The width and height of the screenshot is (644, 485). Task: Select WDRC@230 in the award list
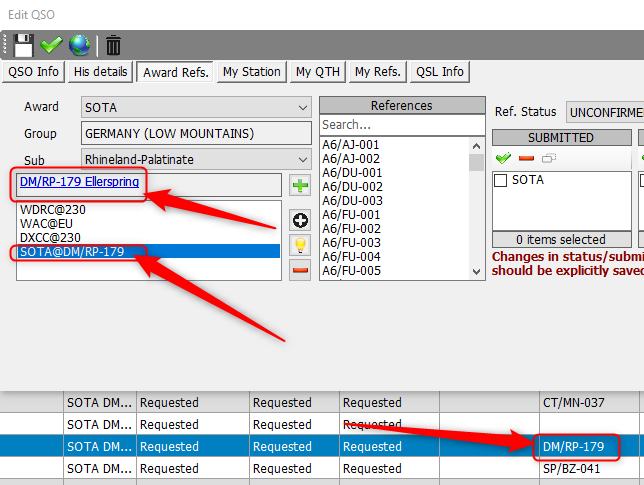tap(149, 210)
